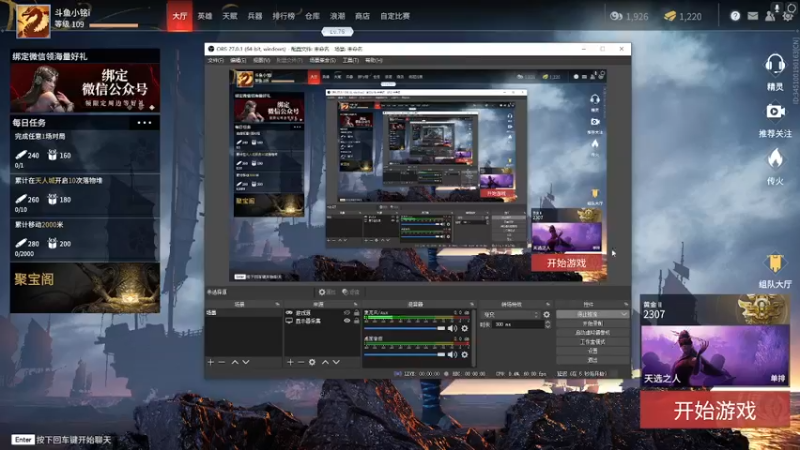Open the 组队大厅 team lobby icon
The height and width of the screenshot is (450, 800).
point(775,263)
